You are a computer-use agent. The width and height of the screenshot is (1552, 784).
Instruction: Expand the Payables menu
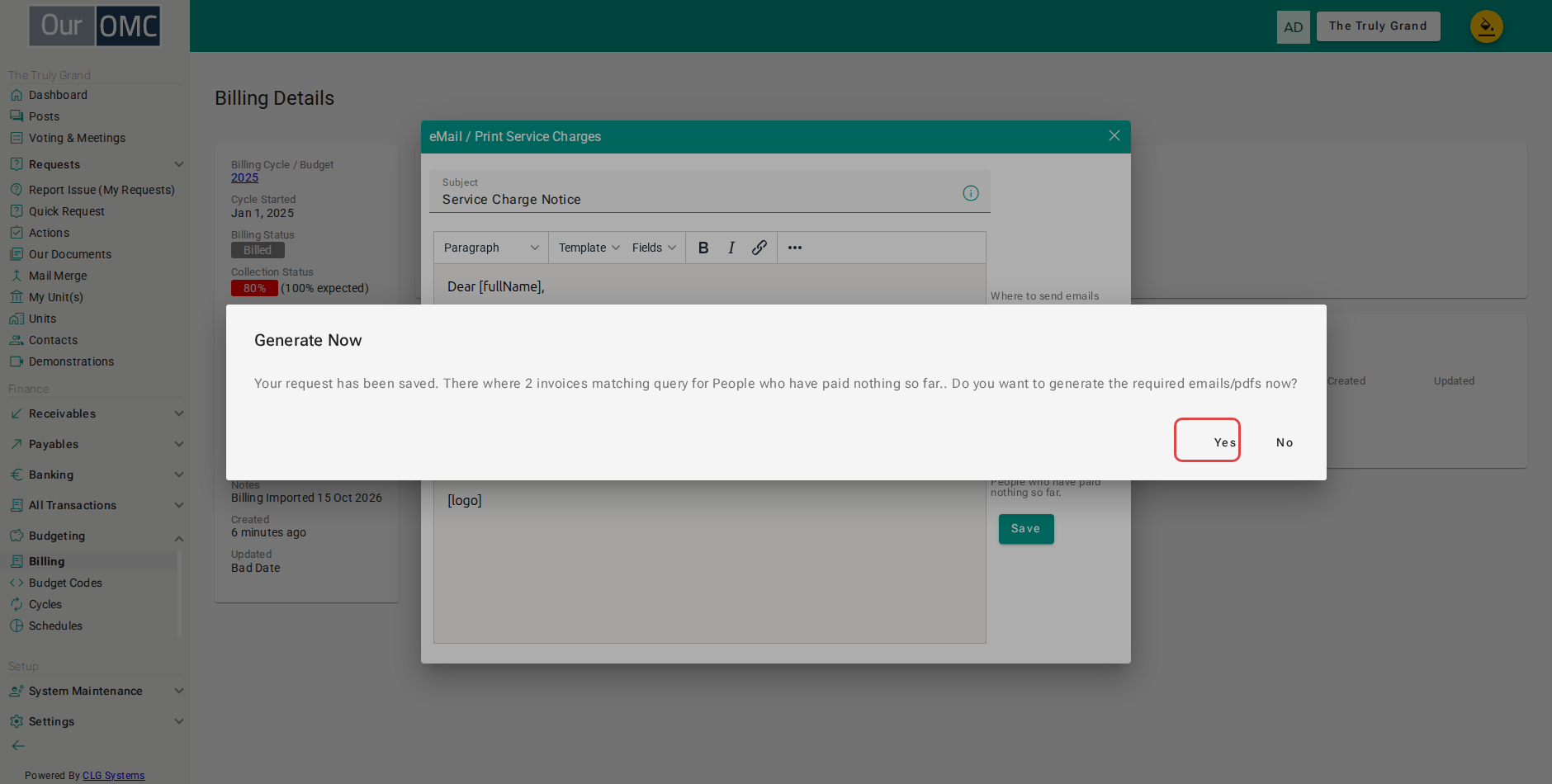click(x=95, y=444)
